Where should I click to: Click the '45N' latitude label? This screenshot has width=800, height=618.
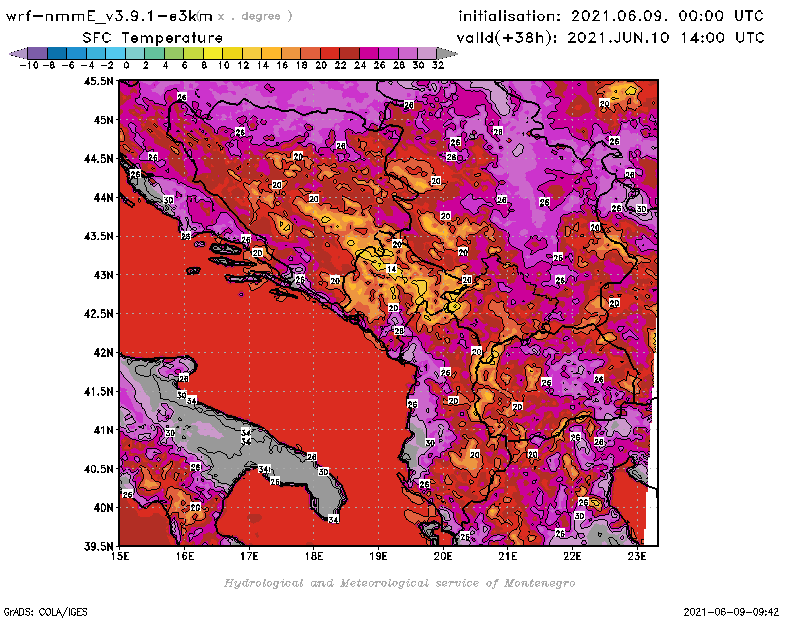pyautogui.click(x=103, y=119)
